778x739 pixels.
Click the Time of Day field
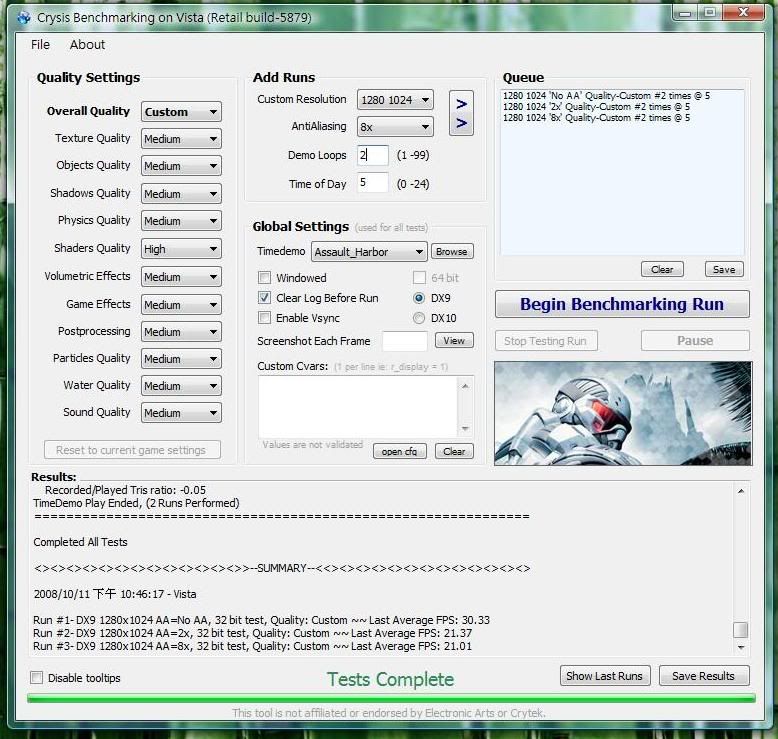(x=373, y=183)
